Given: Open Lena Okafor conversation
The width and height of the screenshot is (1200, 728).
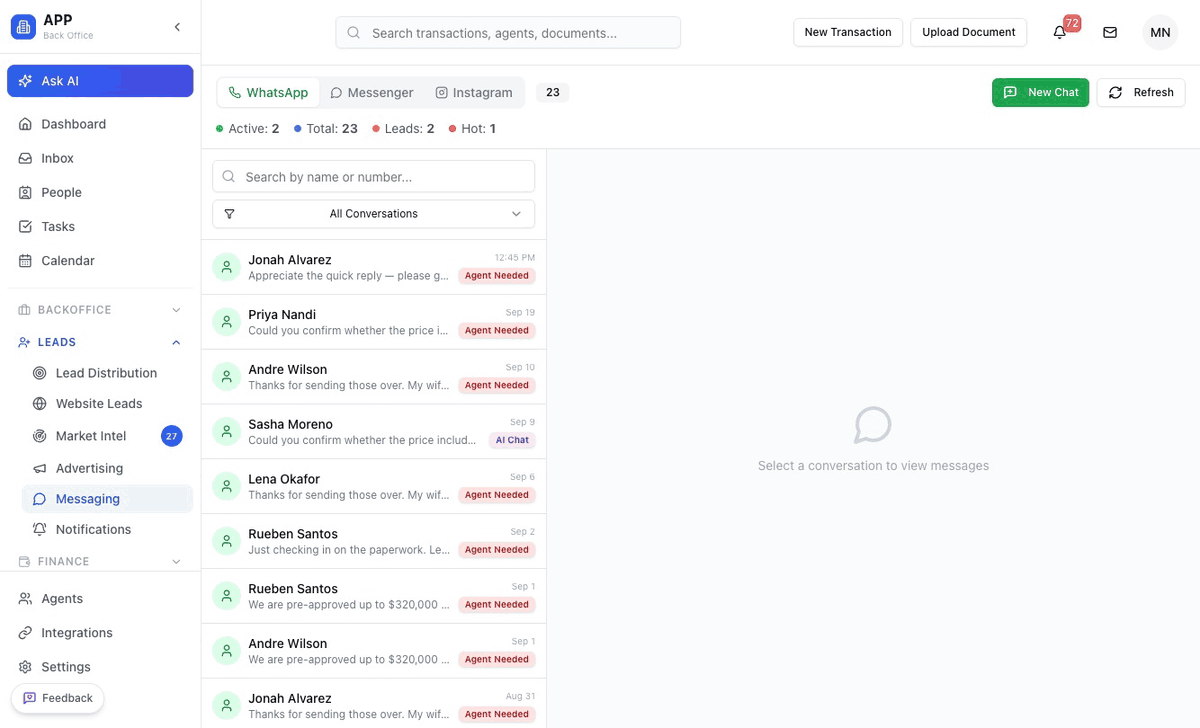Looking at the screenshot, I should (374, 487).
